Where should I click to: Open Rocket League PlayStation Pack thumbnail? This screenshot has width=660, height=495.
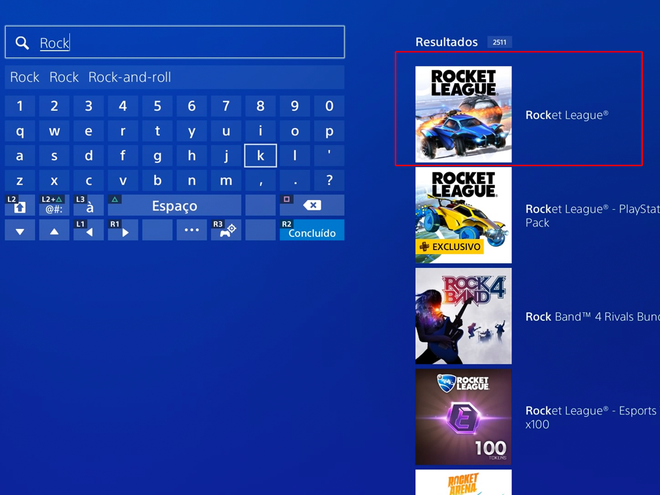(463, 215)
